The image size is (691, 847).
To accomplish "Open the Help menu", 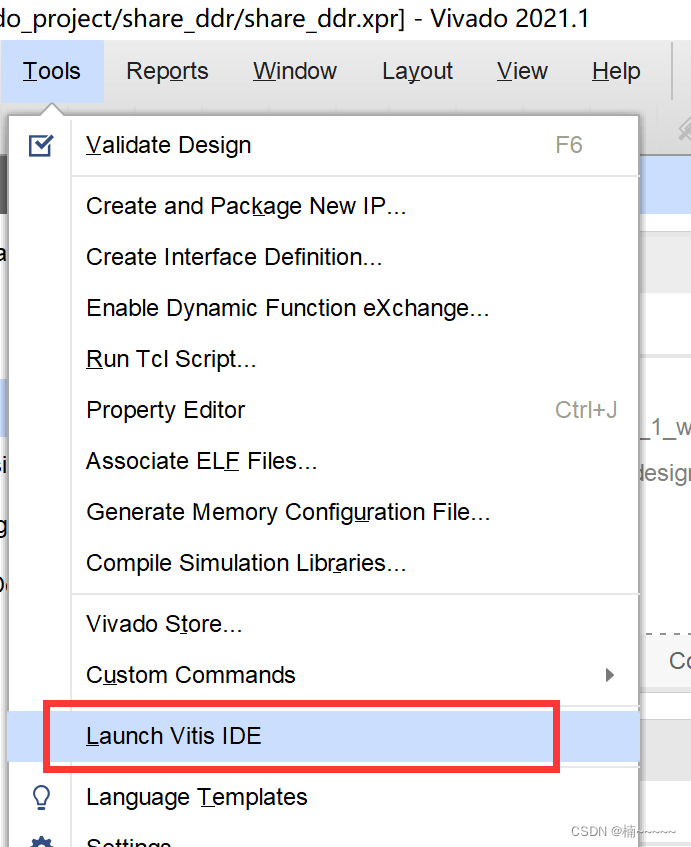I will (x=616, y=71).
